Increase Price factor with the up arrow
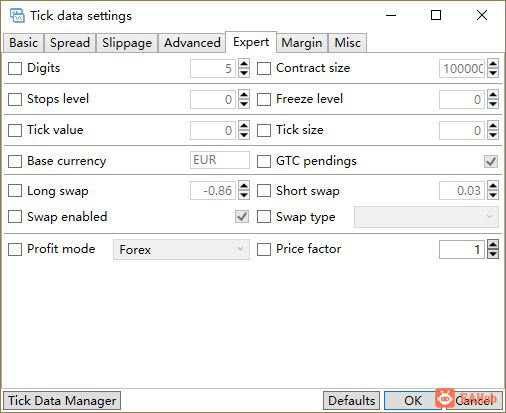506x413 pixels. tap(493, 245)
